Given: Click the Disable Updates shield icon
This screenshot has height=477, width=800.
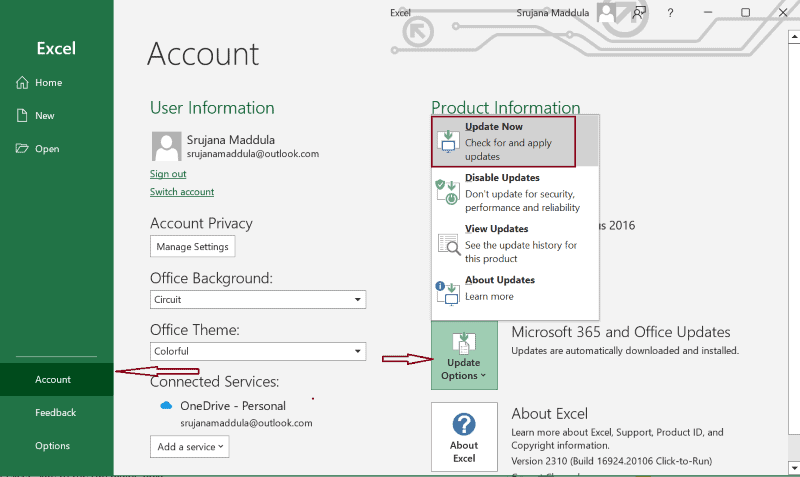Looking at the screenshot, I should (x=447, y=192).
